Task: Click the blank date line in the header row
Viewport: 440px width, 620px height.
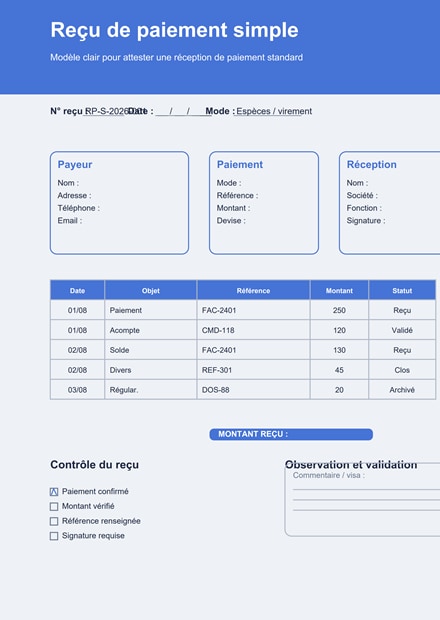Action: coord(183,112)
